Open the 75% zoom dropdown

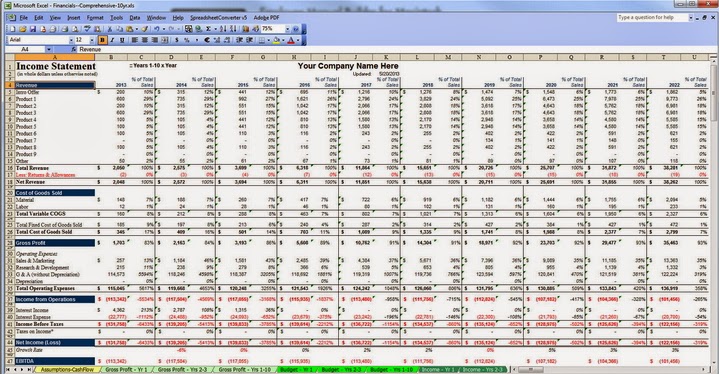click(288, 29)
